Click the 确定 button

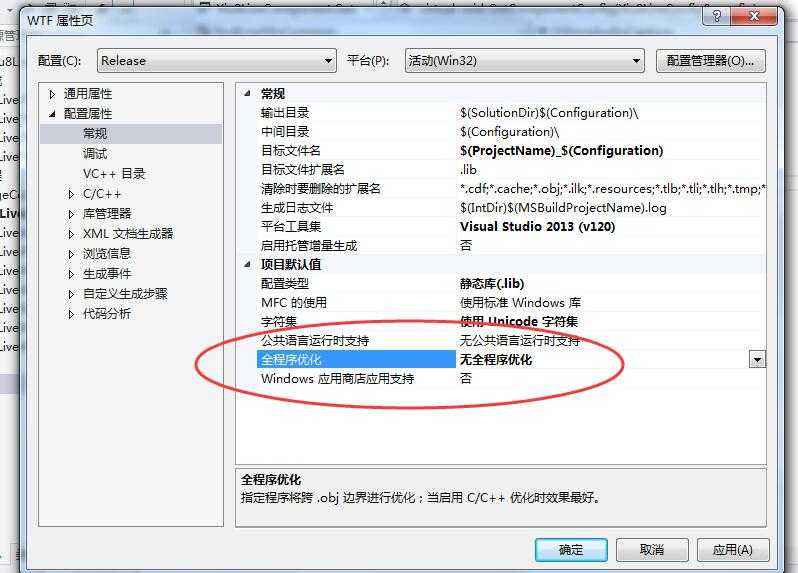click(x=571, y=550)
